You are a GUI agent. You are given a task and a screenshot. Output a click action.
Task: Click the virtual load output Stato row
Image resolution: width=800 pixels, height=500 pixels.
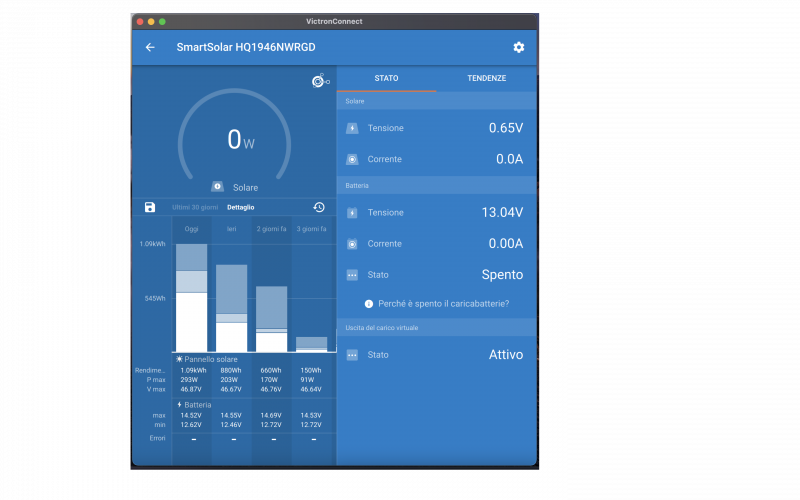coord(436,355)
